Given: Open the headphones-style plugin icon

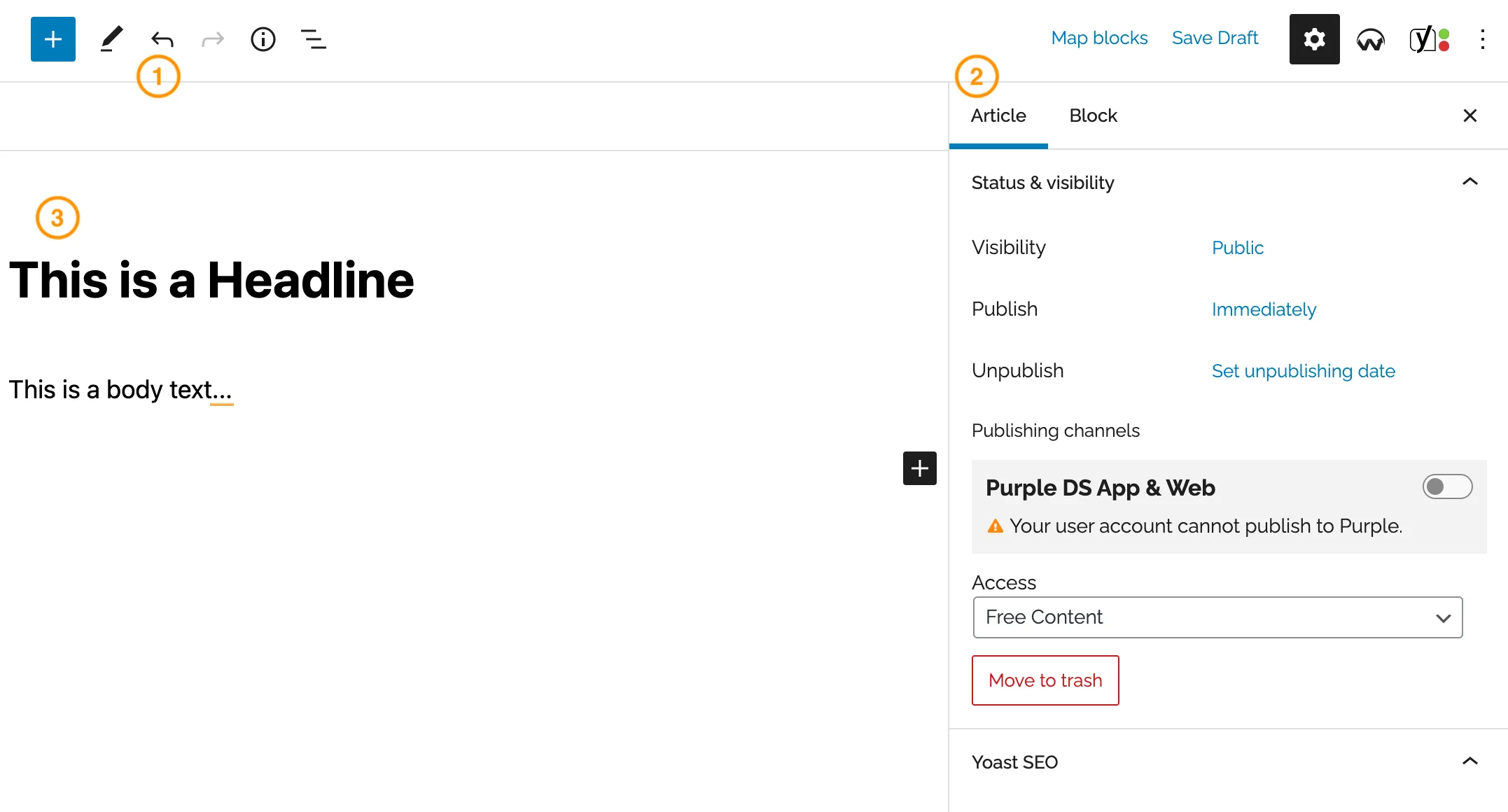Looking at the screenshot, I should [1371, 40].
